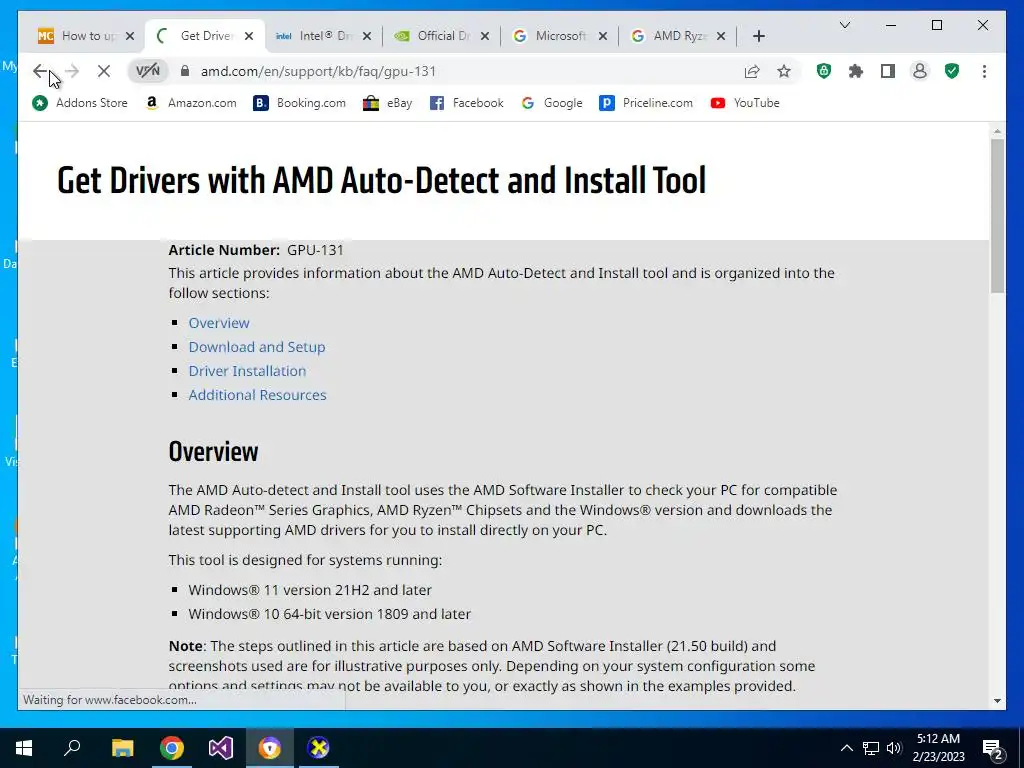Open taskbar search magnifier
Image resolution: width=1024 pixels, height=768 pixels.
click(x=72, y=748)
